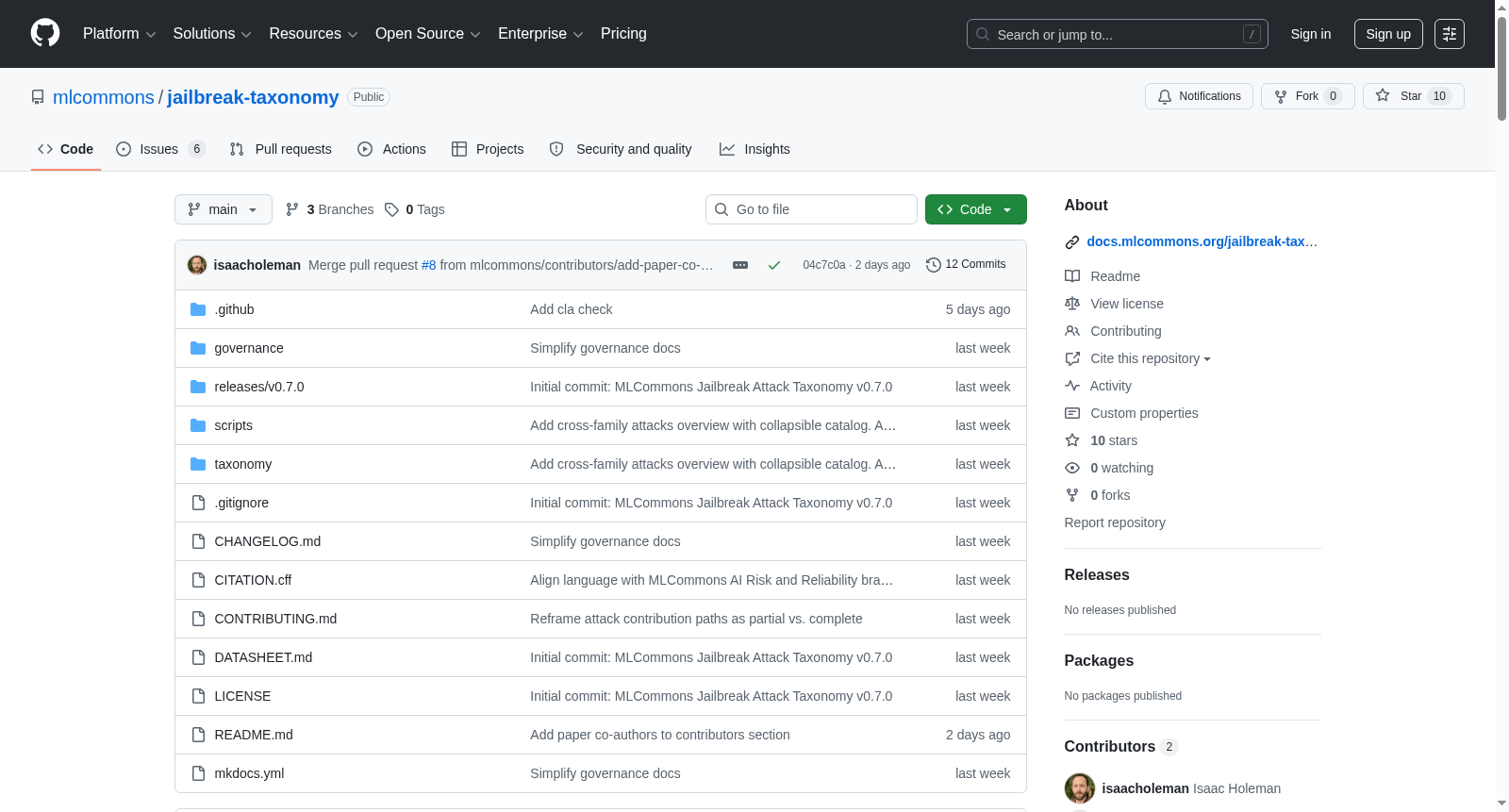Open the Projects tab

488,149
